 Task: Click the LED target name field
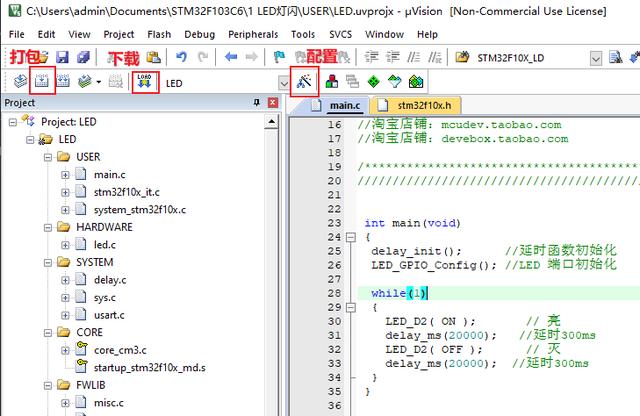coord(220,83)
